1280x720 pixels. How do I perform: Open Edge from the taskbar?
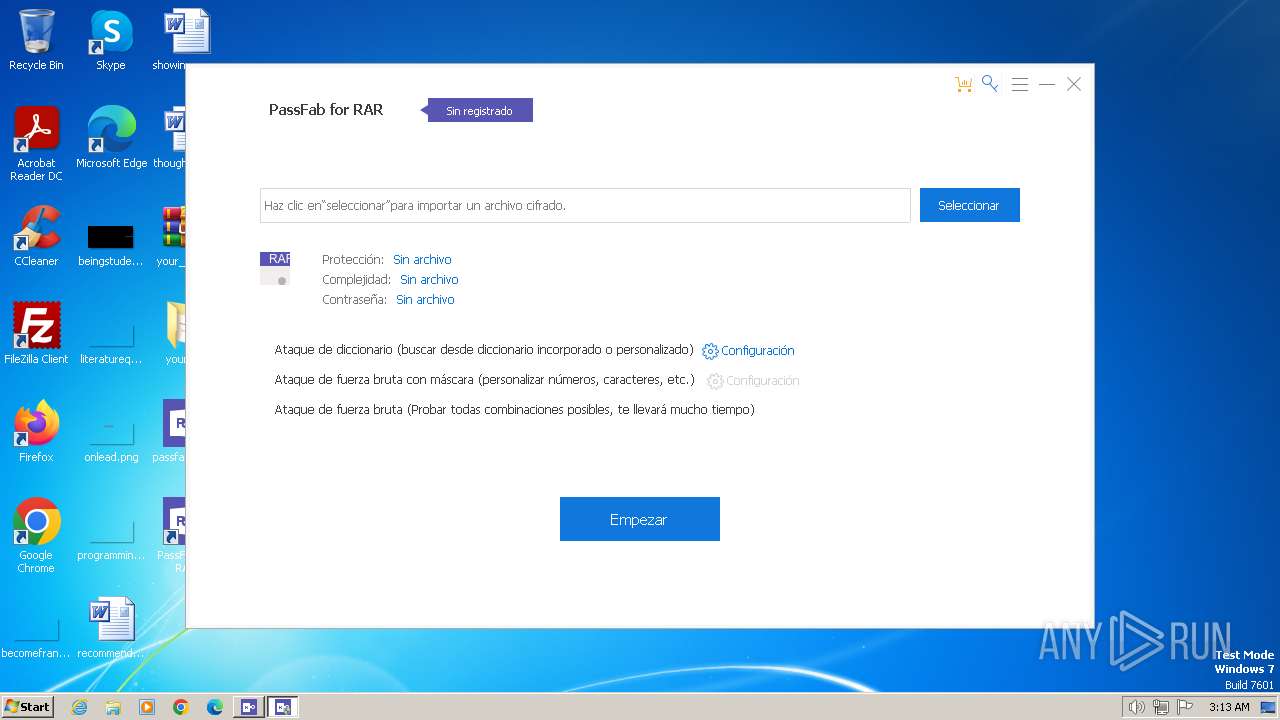coord(215,707)
